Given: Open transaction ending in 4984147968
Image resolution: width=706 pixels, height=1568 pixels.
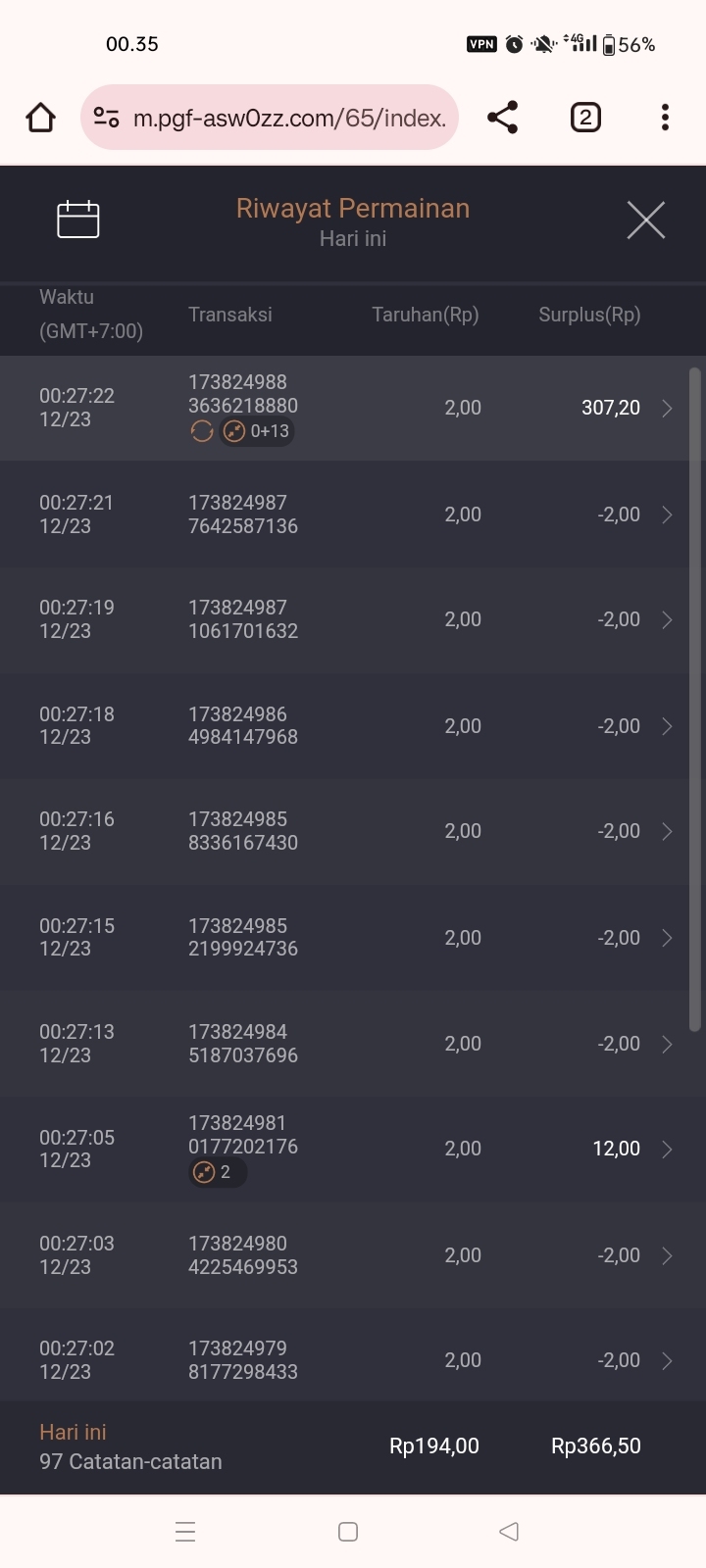Looking at the screenshot, I should tap(243, 726).
